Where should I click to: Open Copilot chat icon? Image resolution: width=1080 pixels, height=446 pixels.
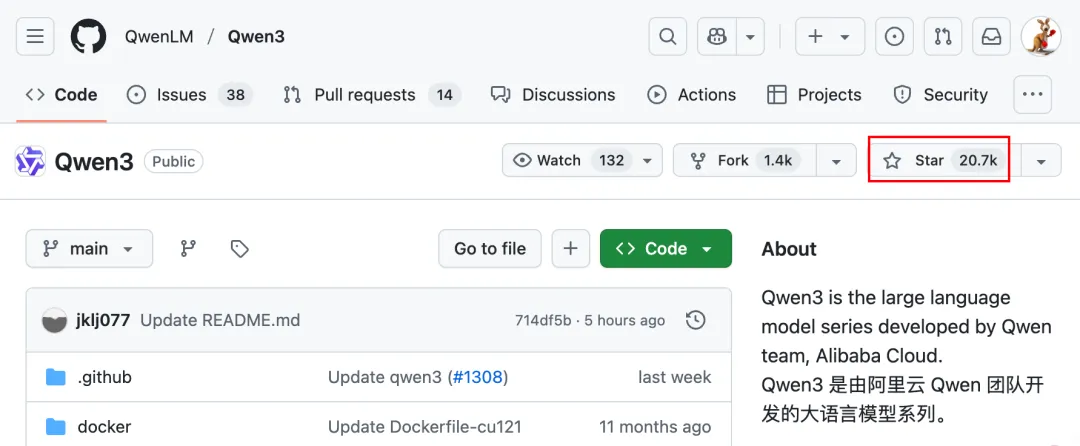[717, 36]
